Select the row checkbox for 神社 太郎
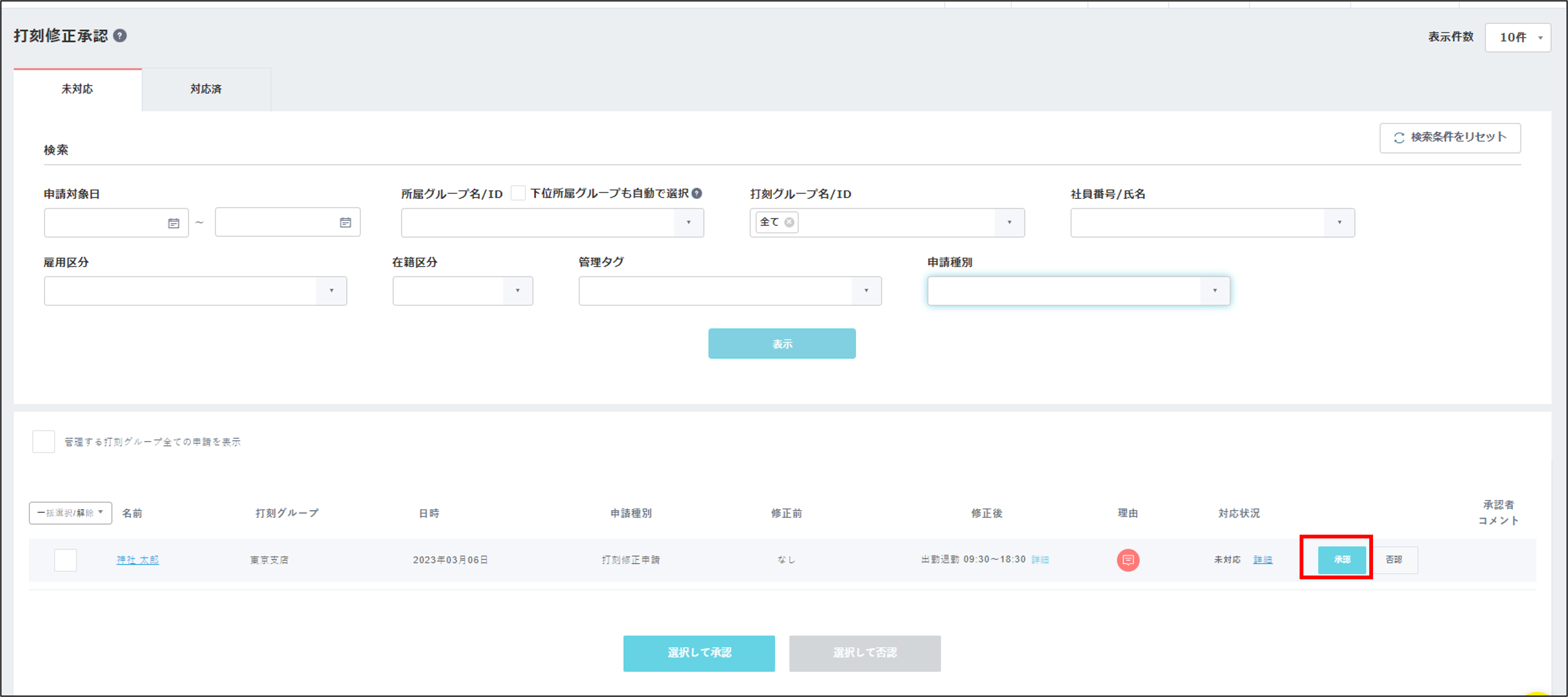This screenshot has width=1568, height=697. 66,560
